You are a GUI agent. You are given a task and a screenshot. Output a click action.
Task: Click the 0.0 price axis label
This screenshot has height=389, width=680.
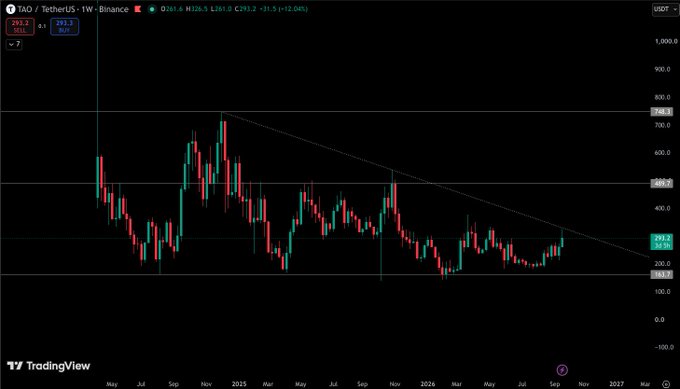point(659,320)
